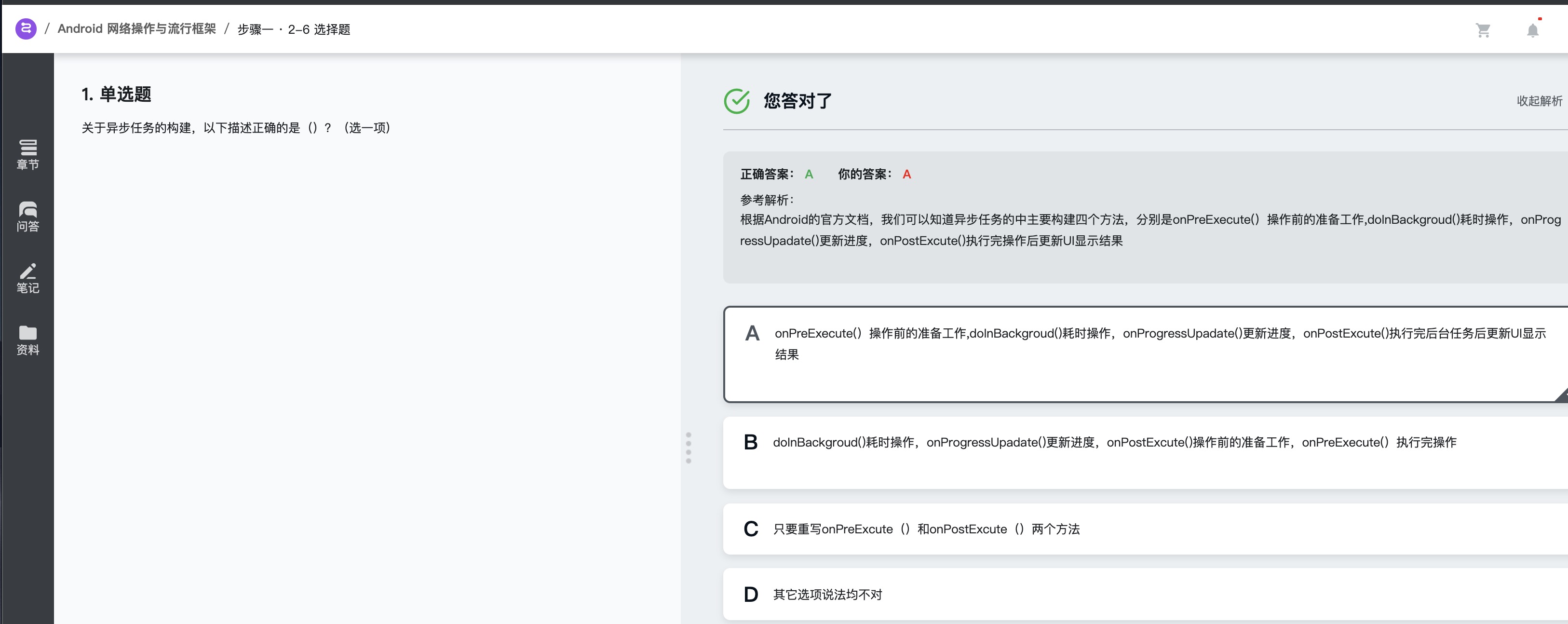The width and height of the screenshot is (1568, 624).
Task: Click the question text 关于异步任务的构建
Action: pos(236,128)
